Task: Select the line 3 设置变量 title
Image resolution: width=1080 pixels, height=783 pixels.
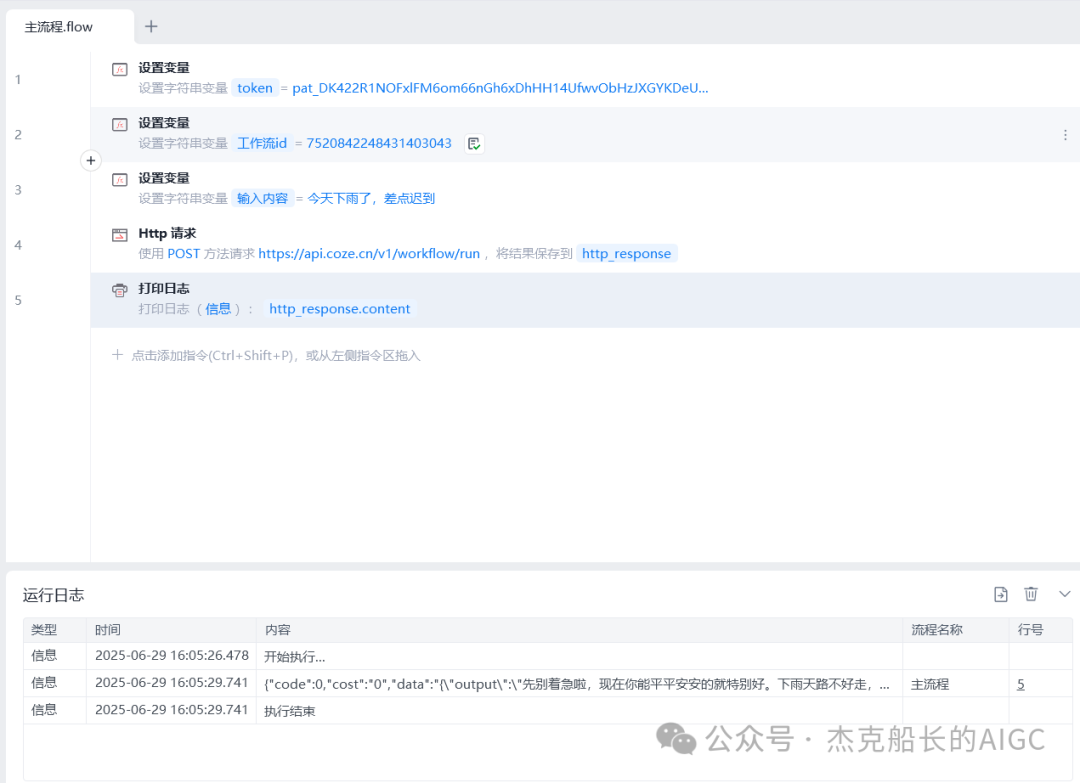Action: click(x=164, y=178)
